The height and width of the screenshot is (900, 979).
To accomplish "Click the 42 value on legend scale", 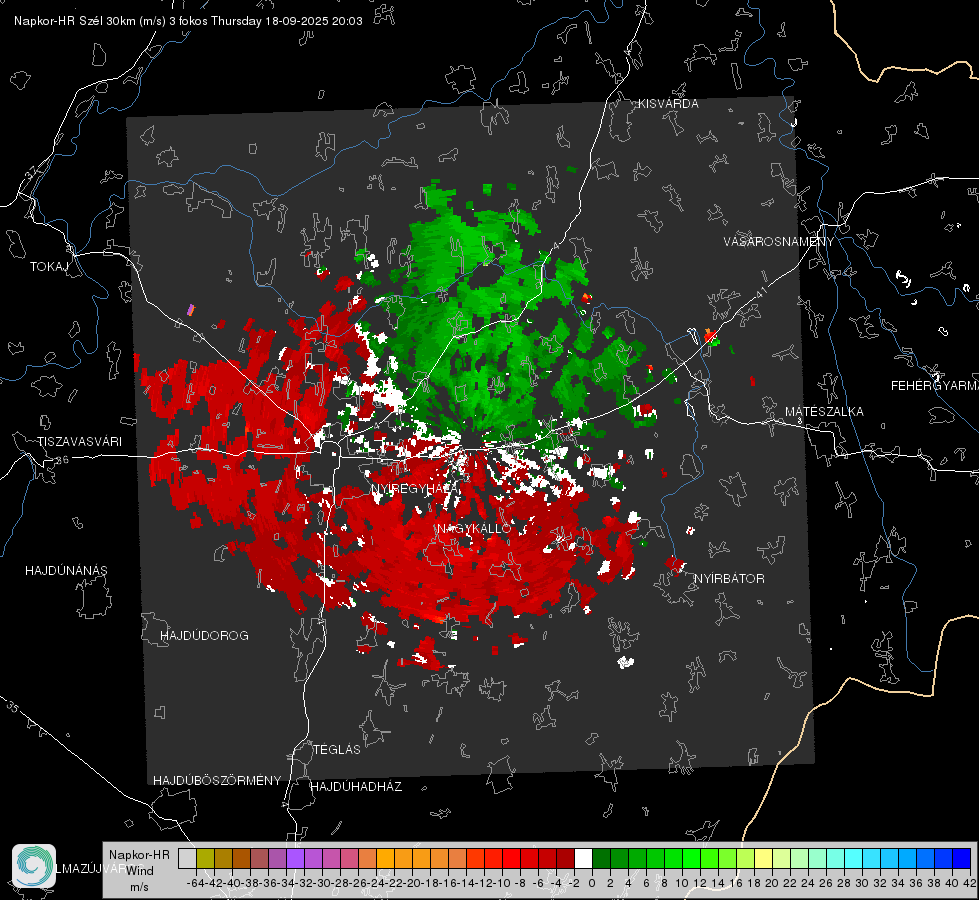I will [969, 883].
